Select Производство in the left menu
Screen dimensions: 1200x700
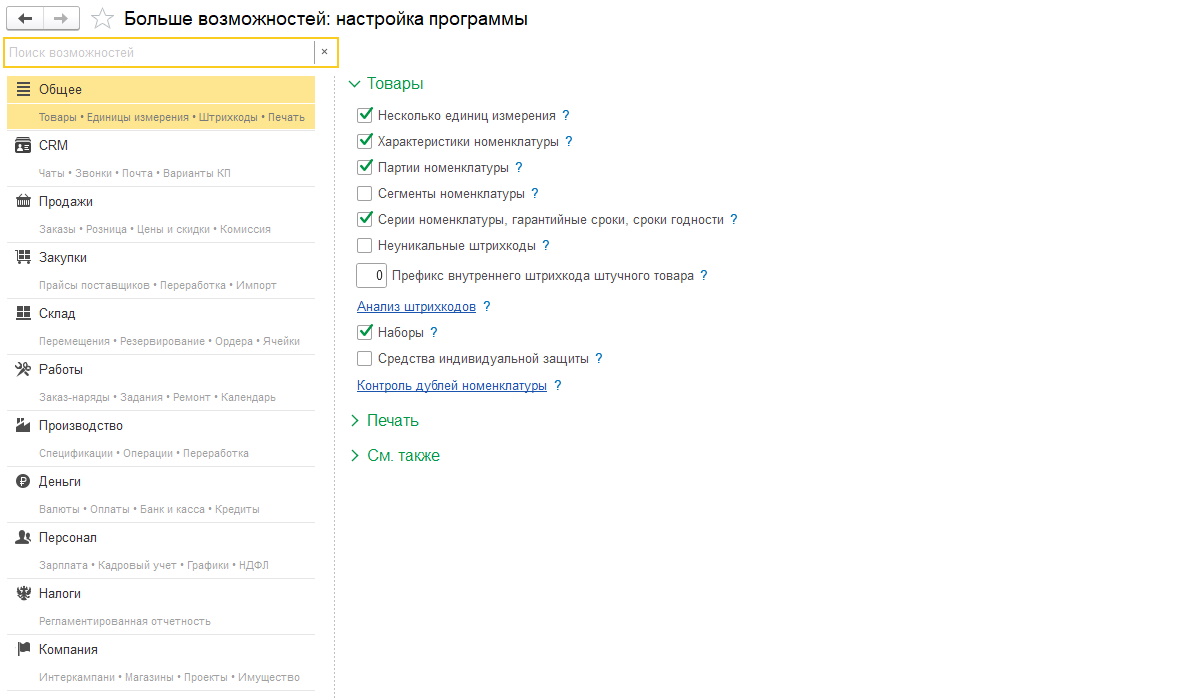80,426
